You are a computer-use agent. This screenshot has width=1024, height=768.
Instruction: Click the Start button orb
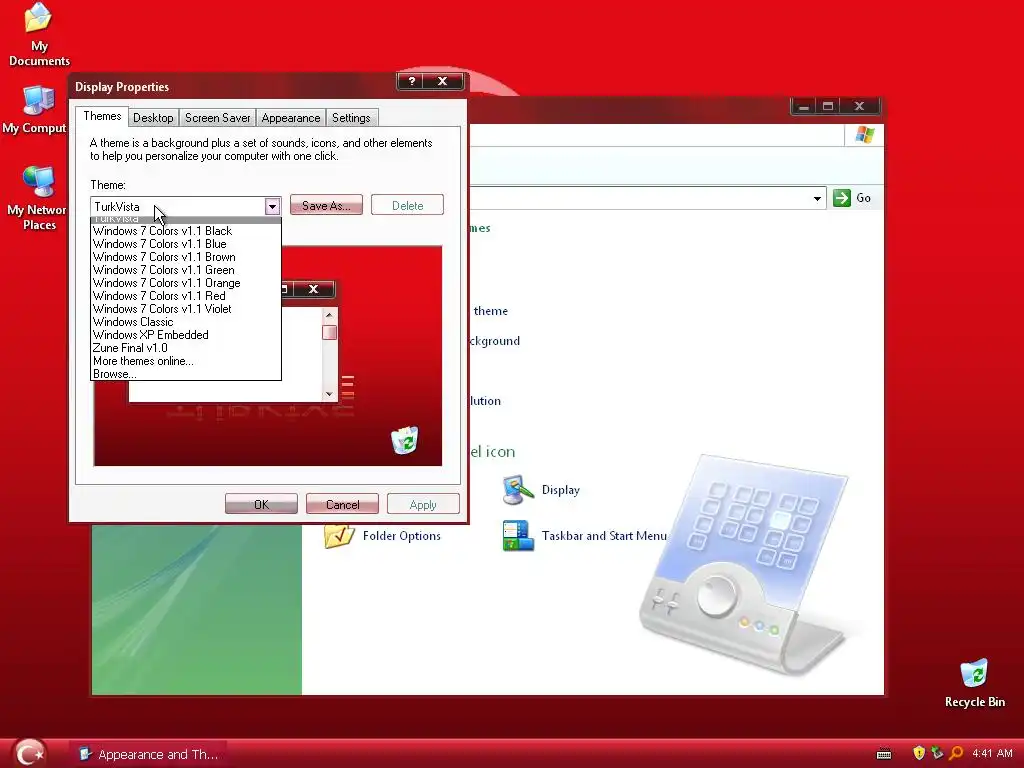coord(30,754)
